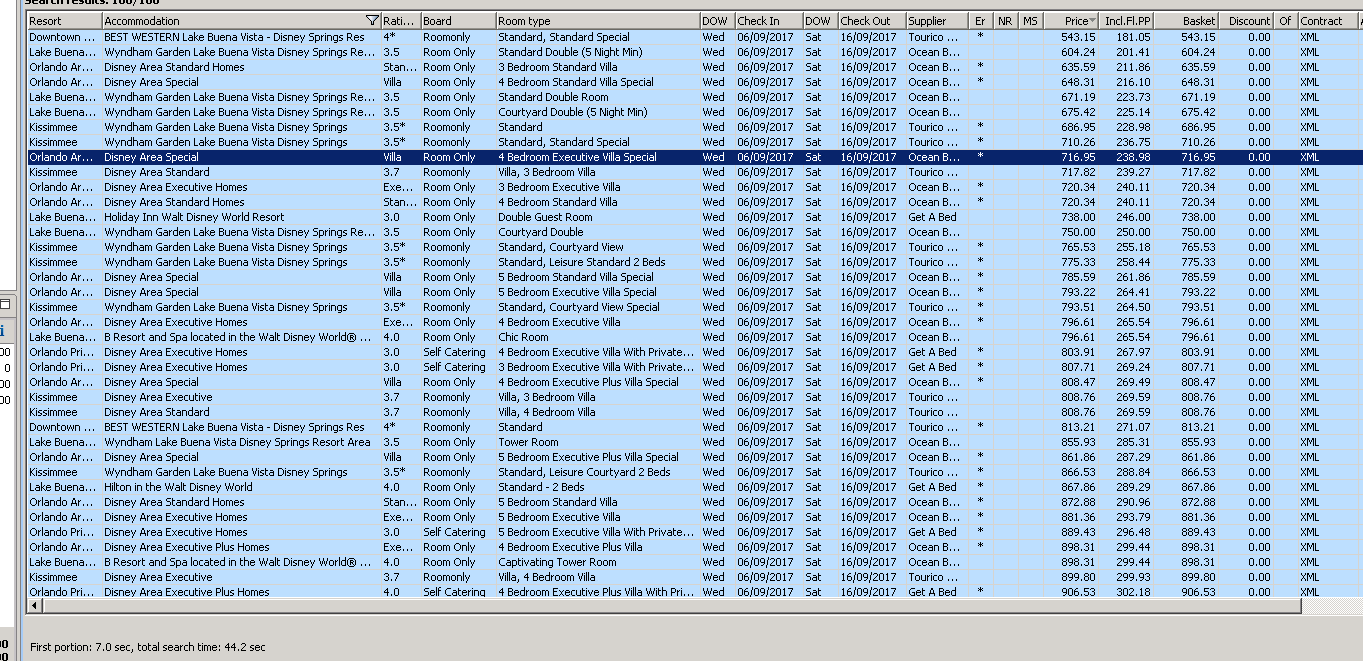Click 5 Bedroom Standard Villa Special cell
Viewport: 1363px width, 661px height.
coord(576,277)
